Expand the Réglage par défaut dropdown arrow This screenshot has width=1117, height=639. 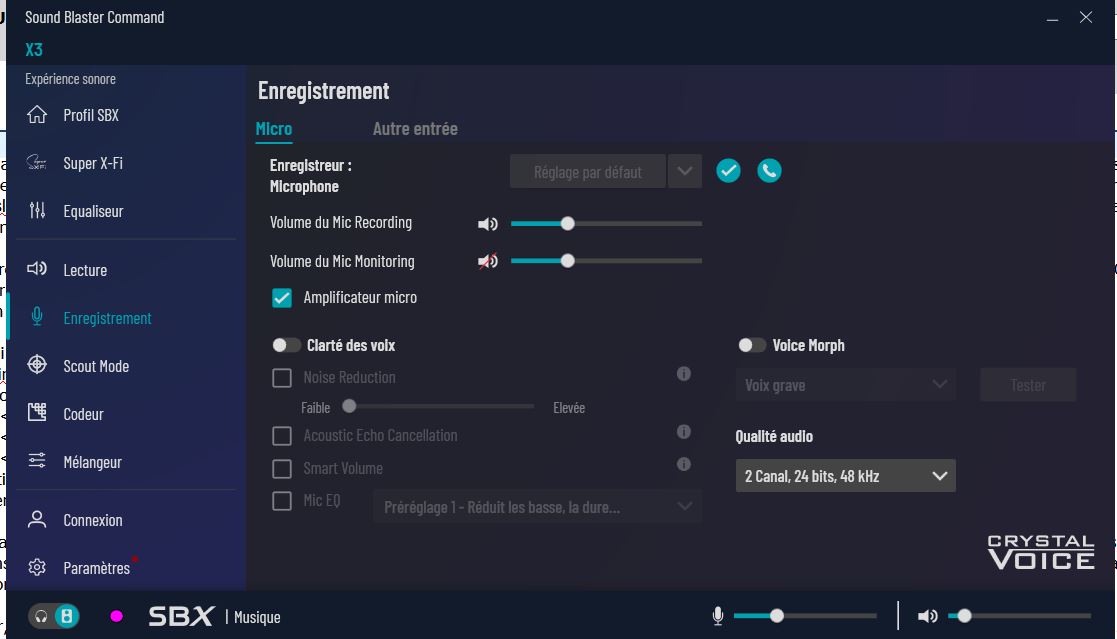684,171
